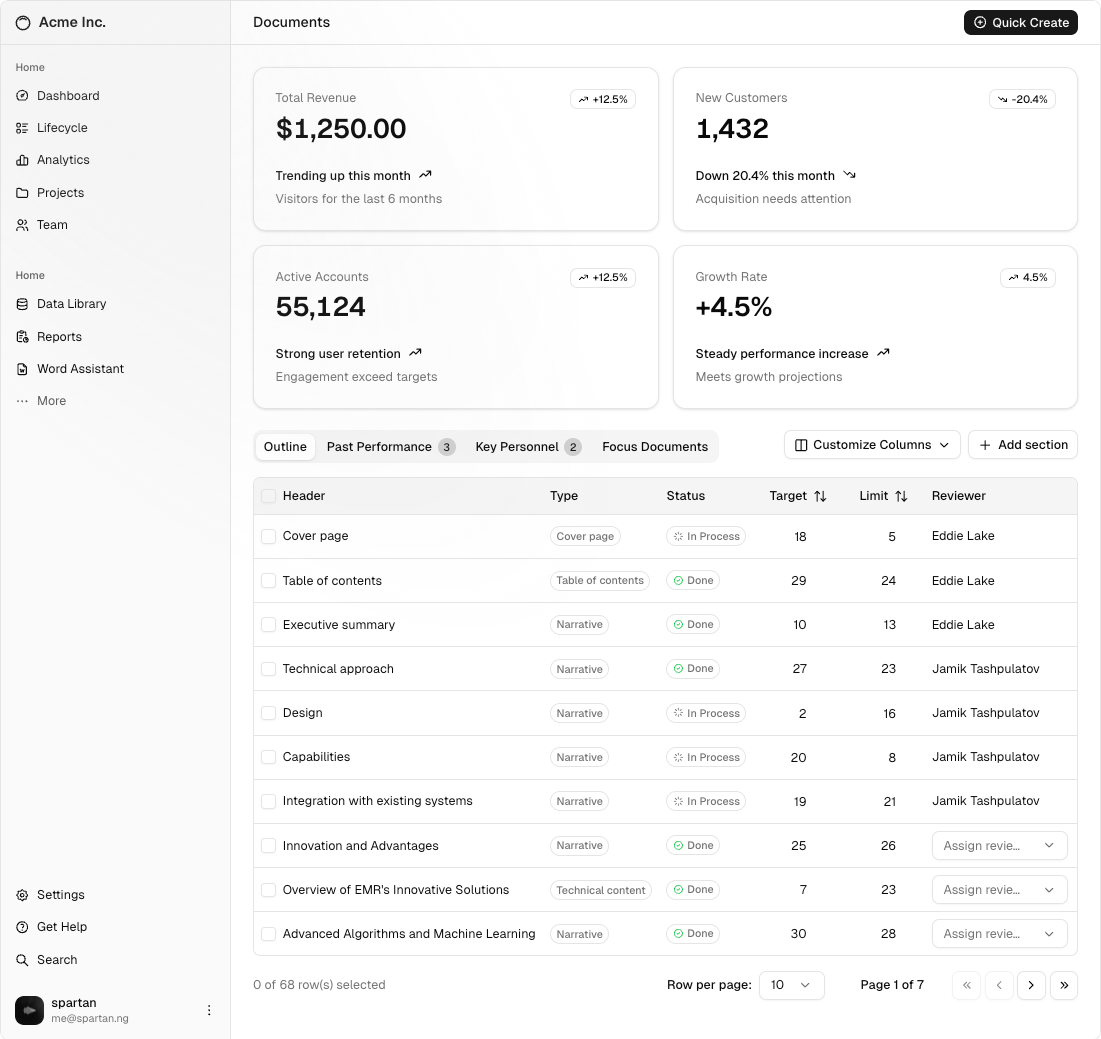Click the Dashboard icon in sidebar
The height and width of the screenshot is (1039, 1101).
pyautogui.click(x=22, y=96)
